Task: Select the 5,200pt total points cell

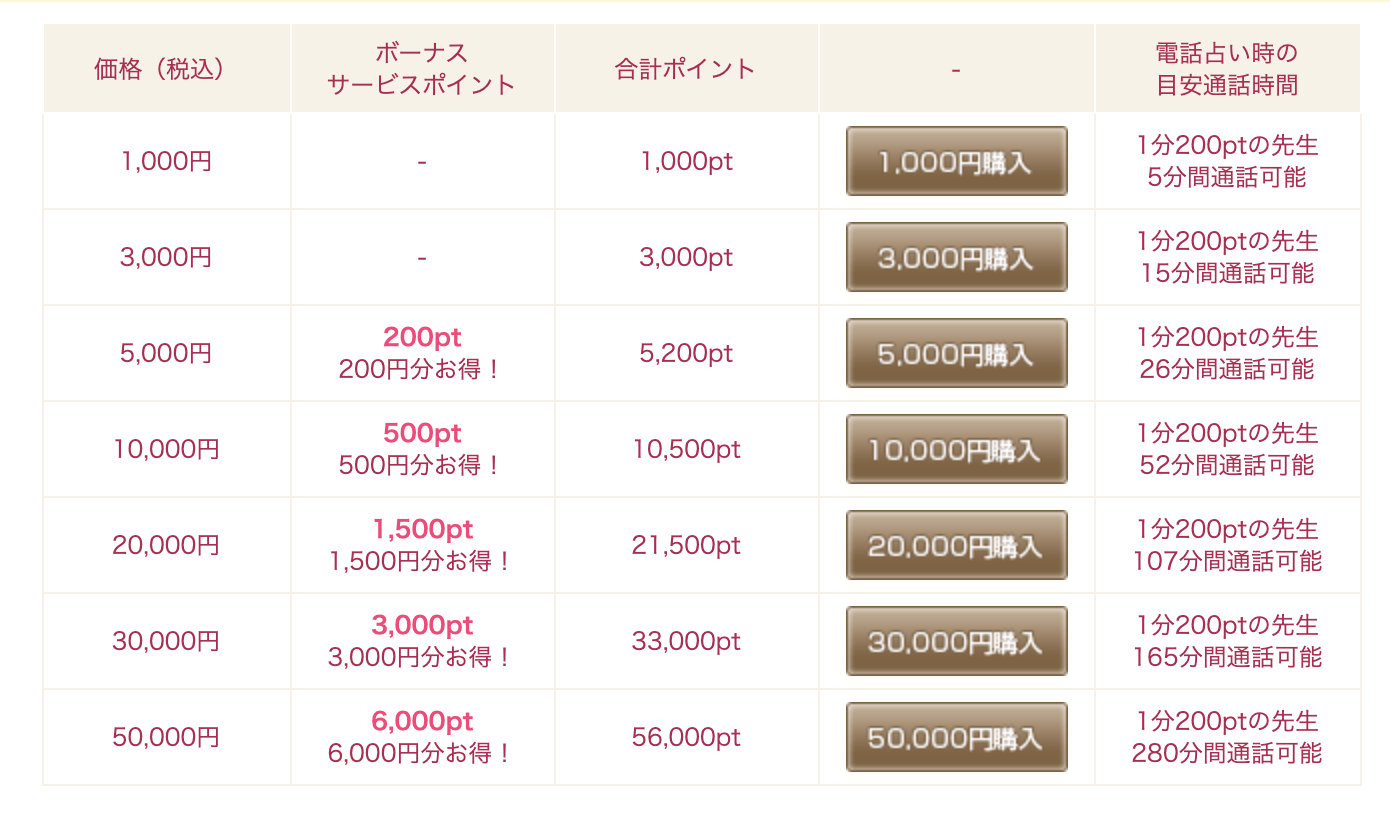Action: [686, 353]
